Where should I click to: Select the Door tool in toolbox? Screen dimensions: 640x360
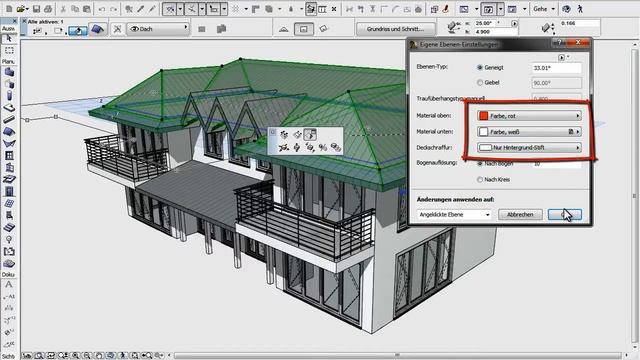pyautogui.click(x=9, y=191)
